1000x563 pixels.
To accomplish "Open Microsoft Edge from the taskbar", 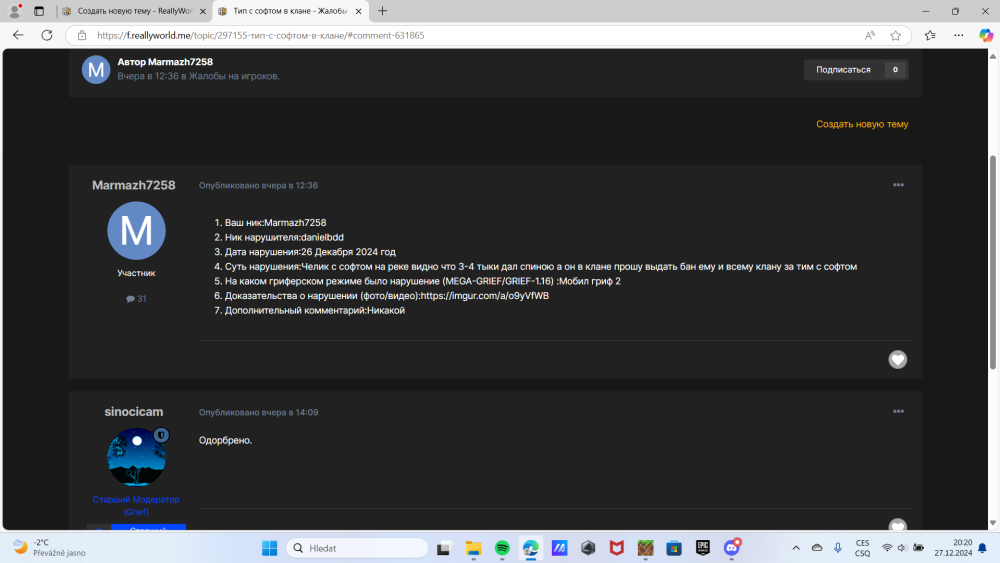I will [531, 548].
